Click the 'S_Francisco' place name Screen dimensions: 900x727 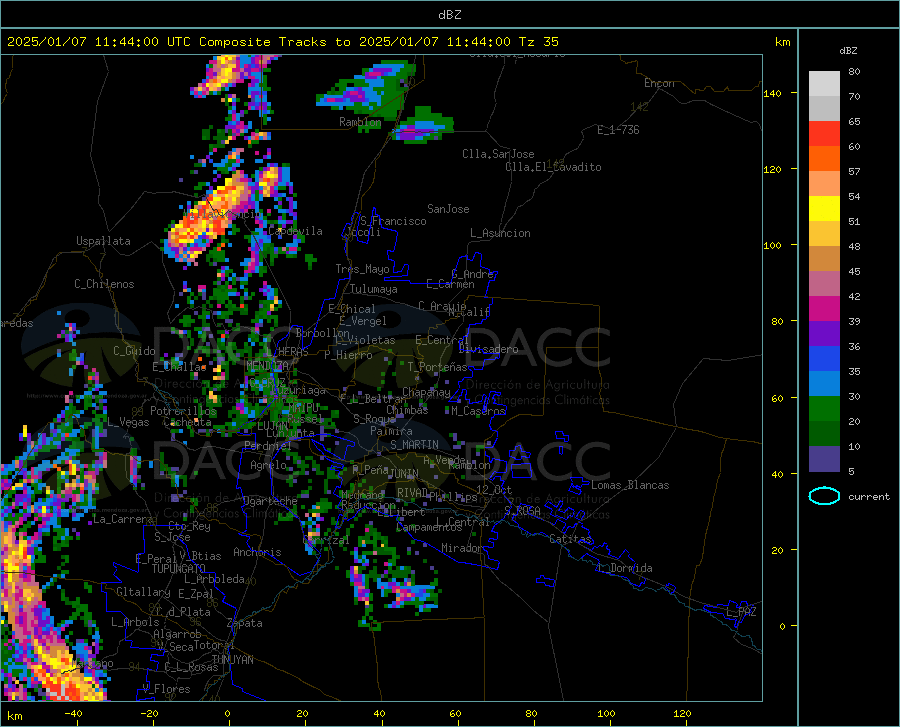click(x=393, y=221)
